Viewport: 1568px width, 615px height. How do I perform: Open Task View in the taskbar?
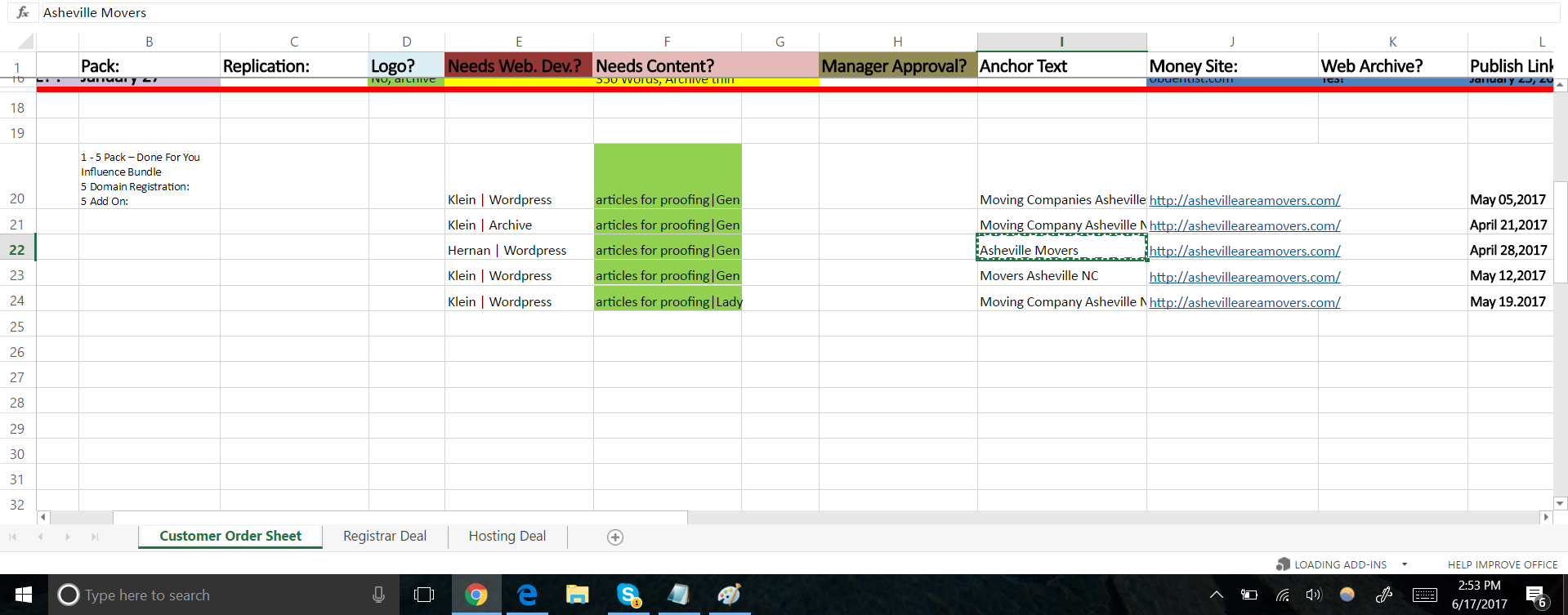pyautogui.click(x=424, y=595)
